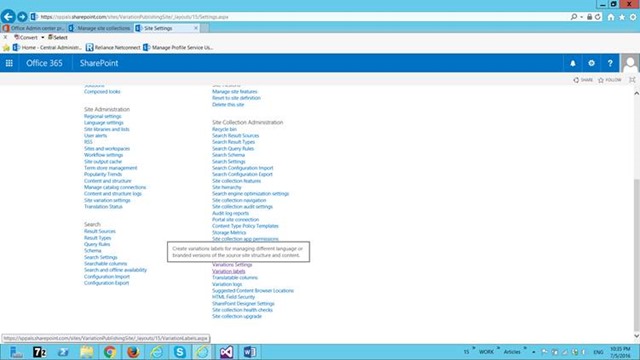This screenshot has height=360, width=640.
Task: Open the settings gear in the Office bar
Action: (x=591, y=63)
